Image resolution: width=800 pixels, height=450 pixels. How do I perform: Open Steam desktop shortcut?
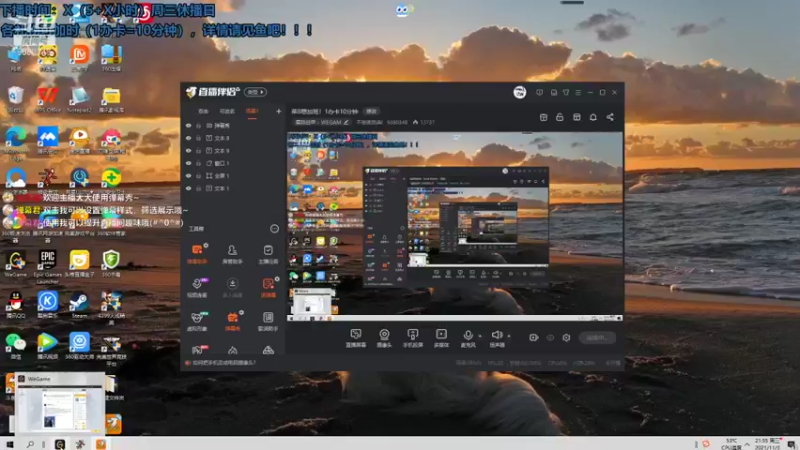coord(79,305)
